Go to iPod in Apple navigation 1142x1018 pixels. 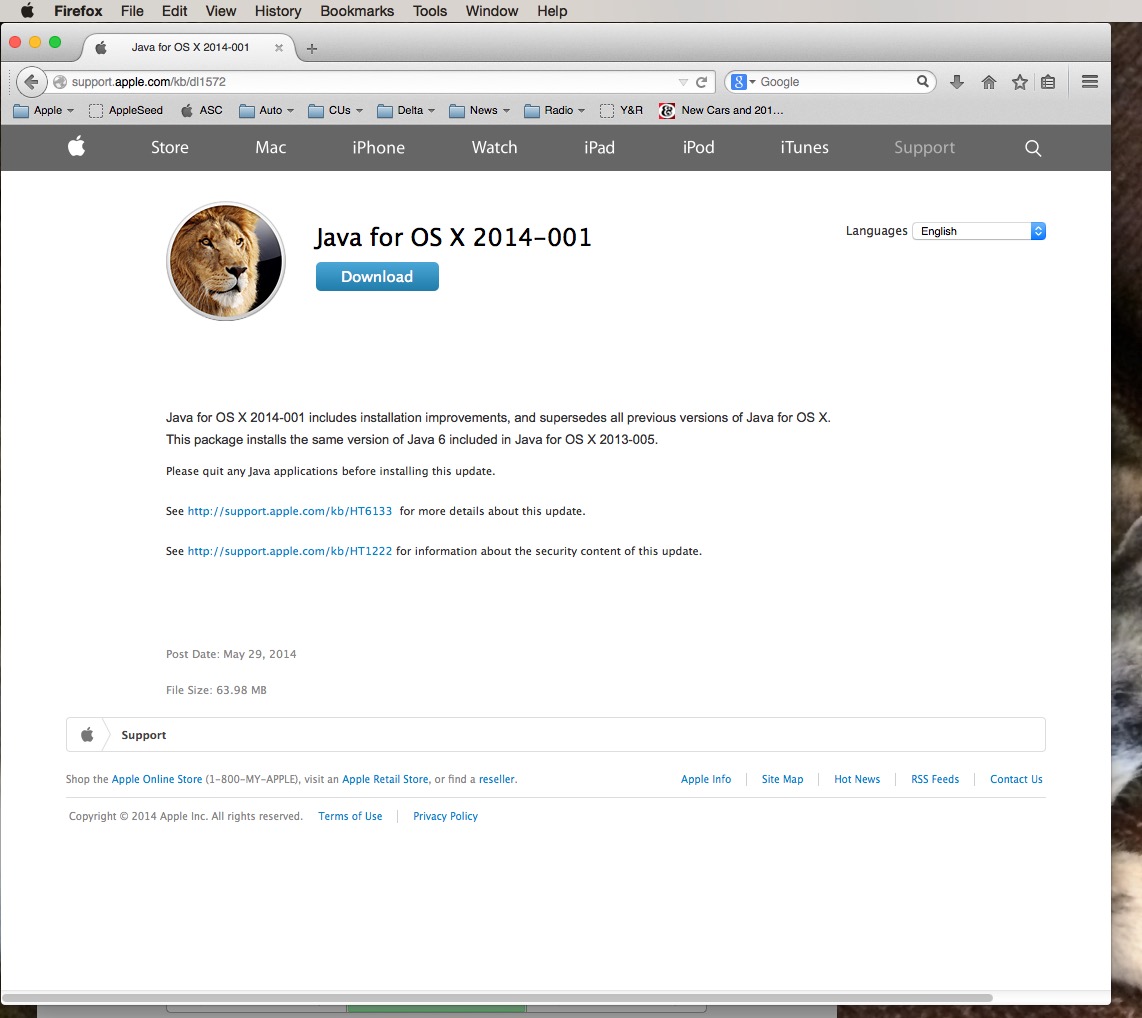point(698,147)
